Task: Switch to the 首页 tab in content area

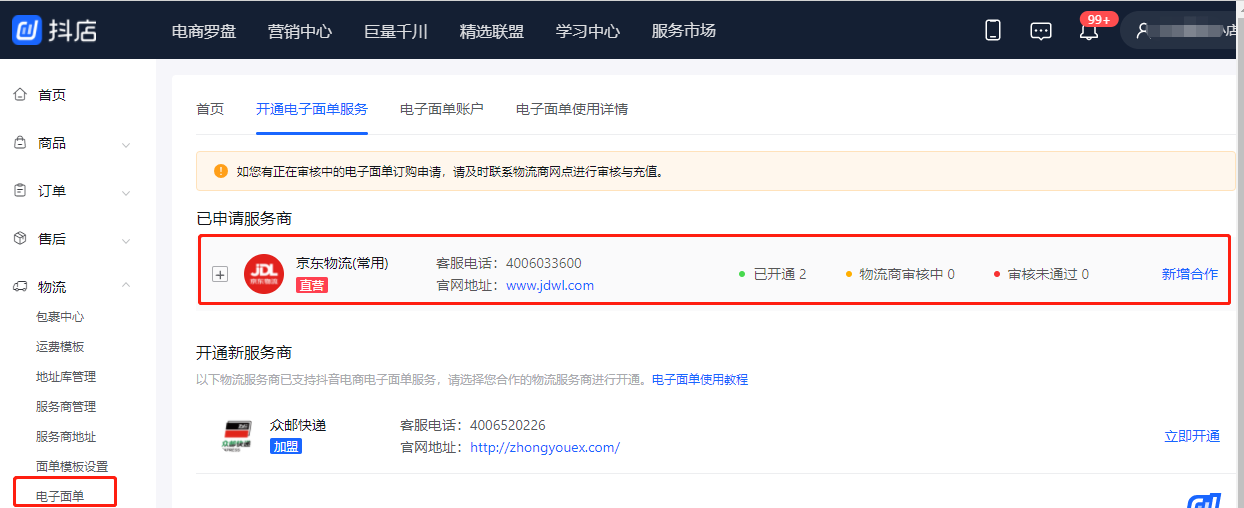Action: 210,109
